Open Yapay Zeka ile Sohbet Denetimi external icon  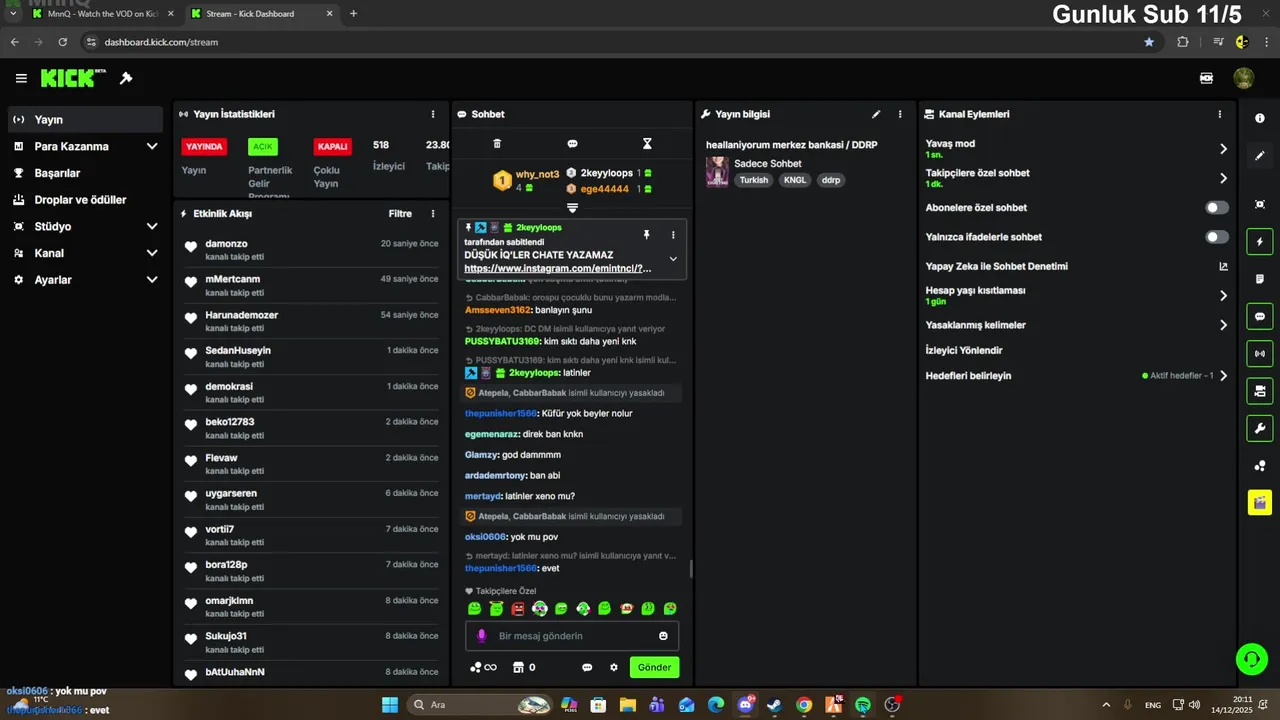coord(1223,267)
